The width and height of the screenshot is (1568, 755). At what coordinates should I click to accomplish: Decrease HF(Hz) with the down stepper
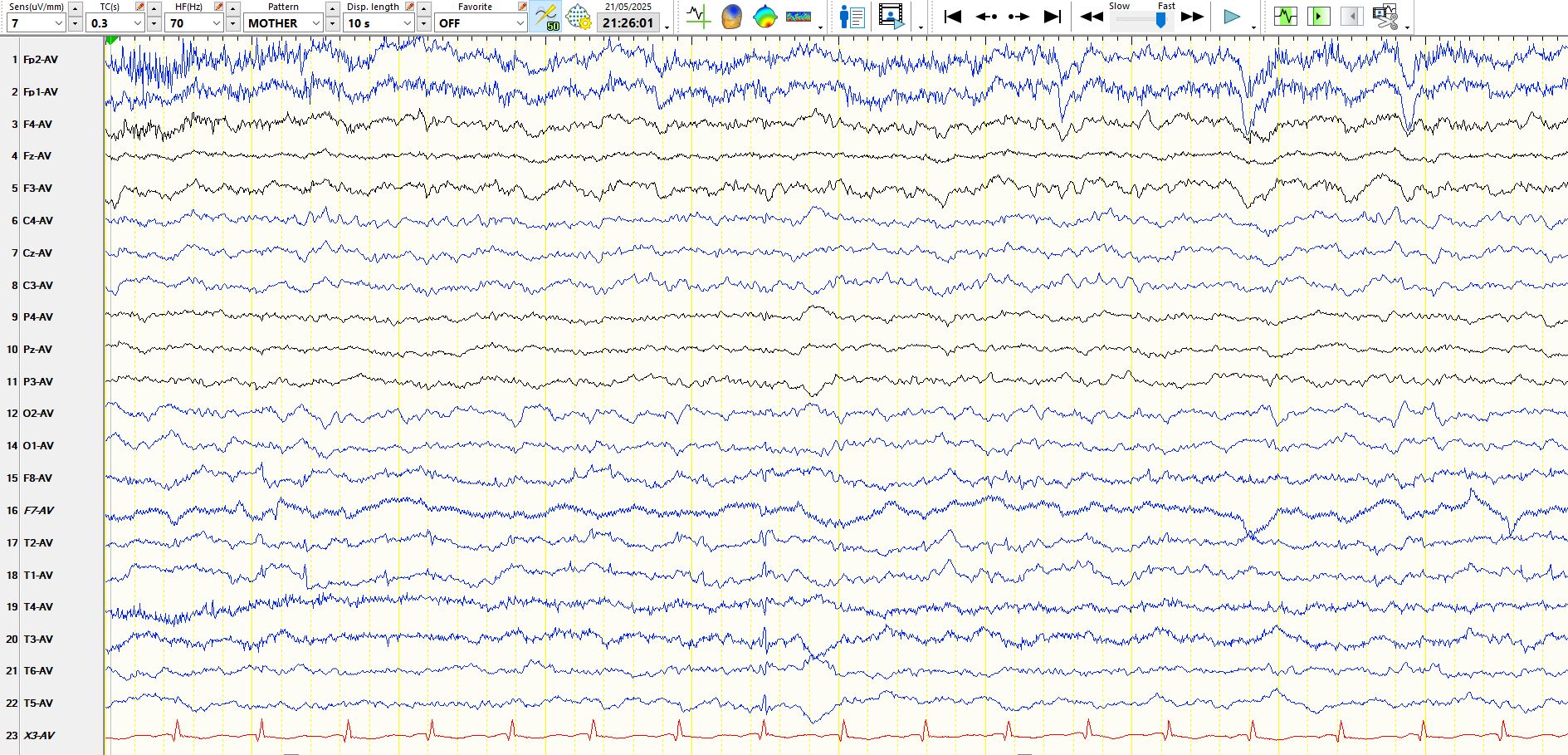(x=233, y=23)
